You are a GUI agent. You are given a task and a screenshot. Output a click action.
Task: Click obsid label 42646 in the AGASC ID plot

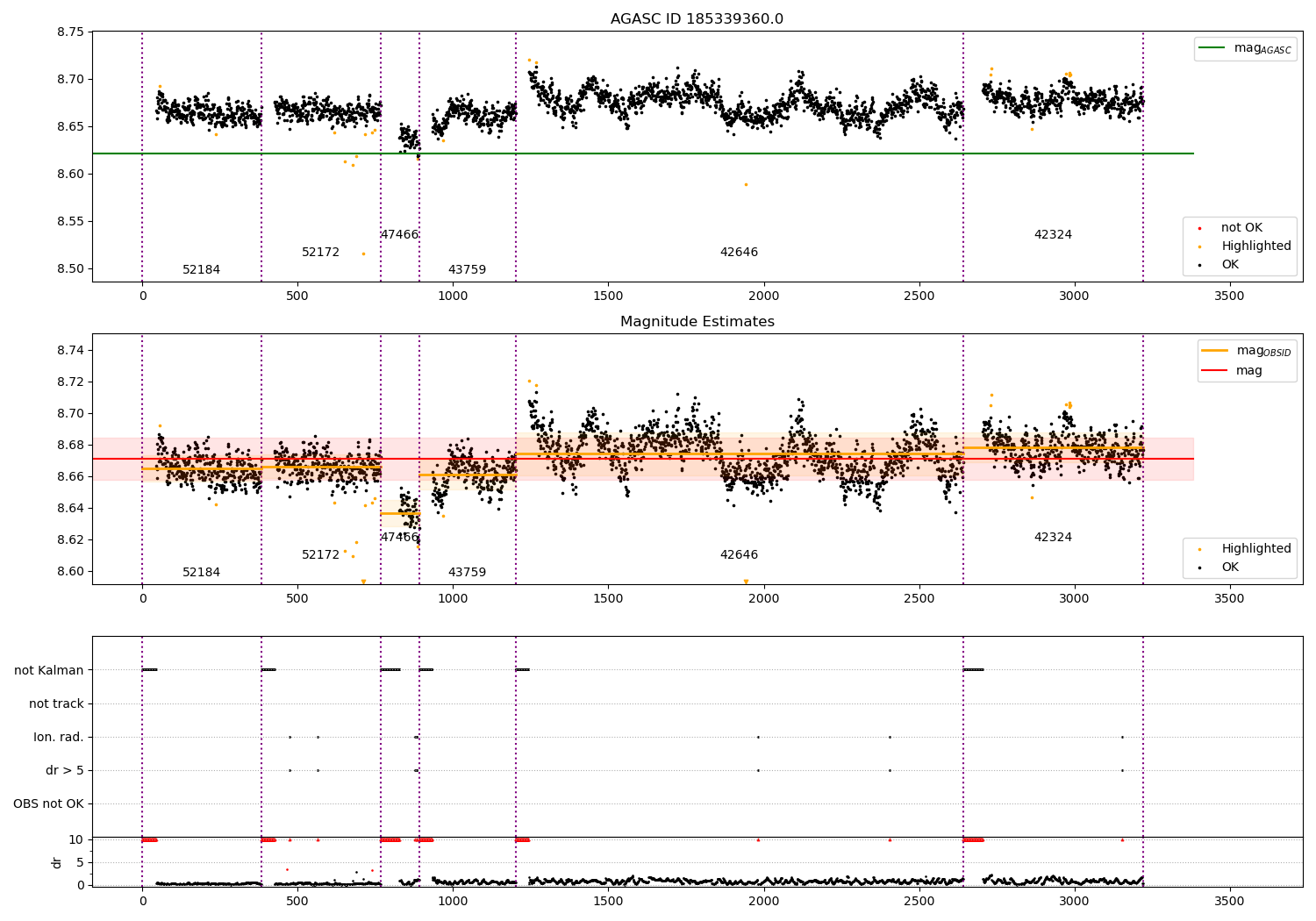739,253
